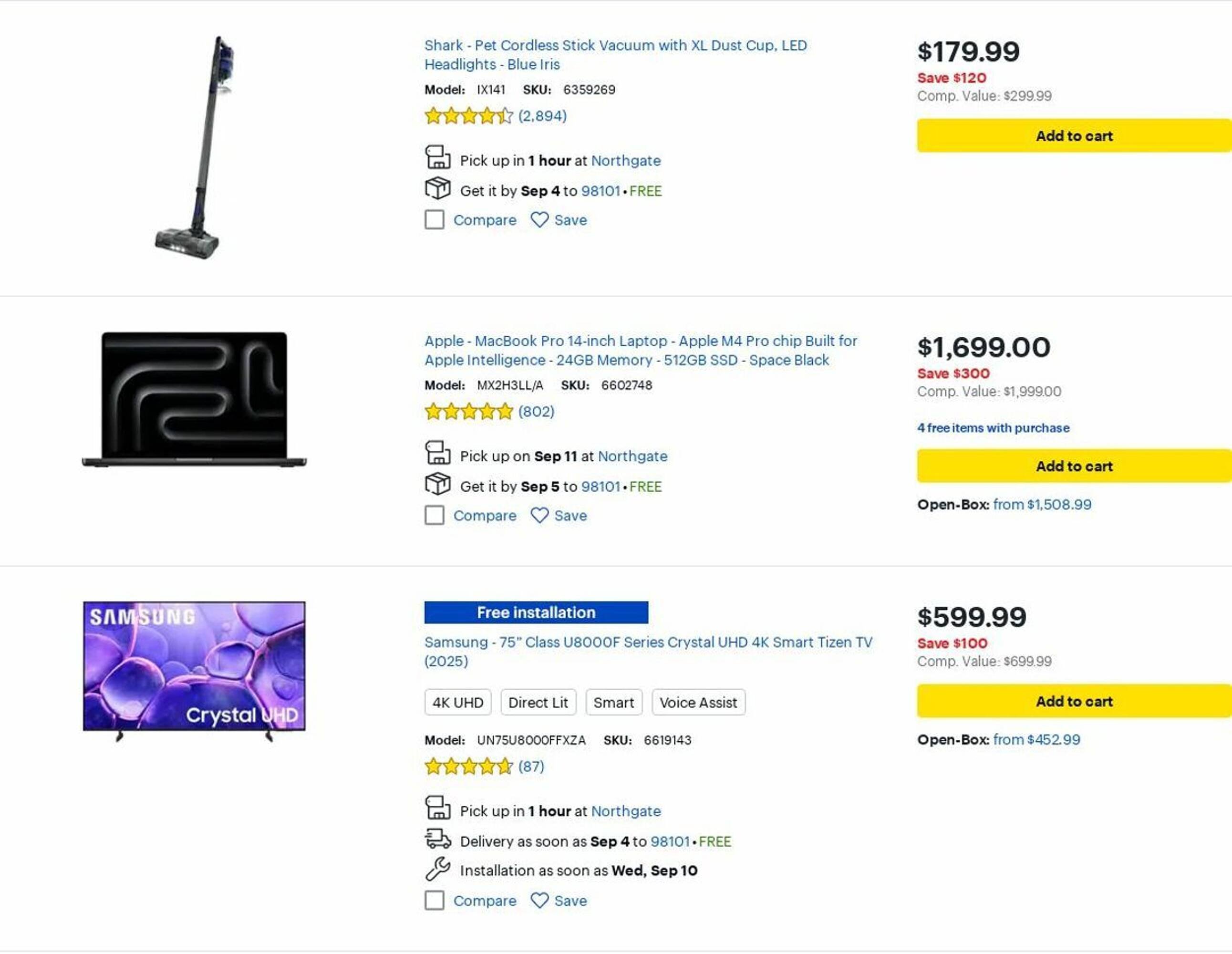The height and width of the screenshot is (954, 1232).
Task: Click star rating for Samsung TV
Action: point(468,766)
